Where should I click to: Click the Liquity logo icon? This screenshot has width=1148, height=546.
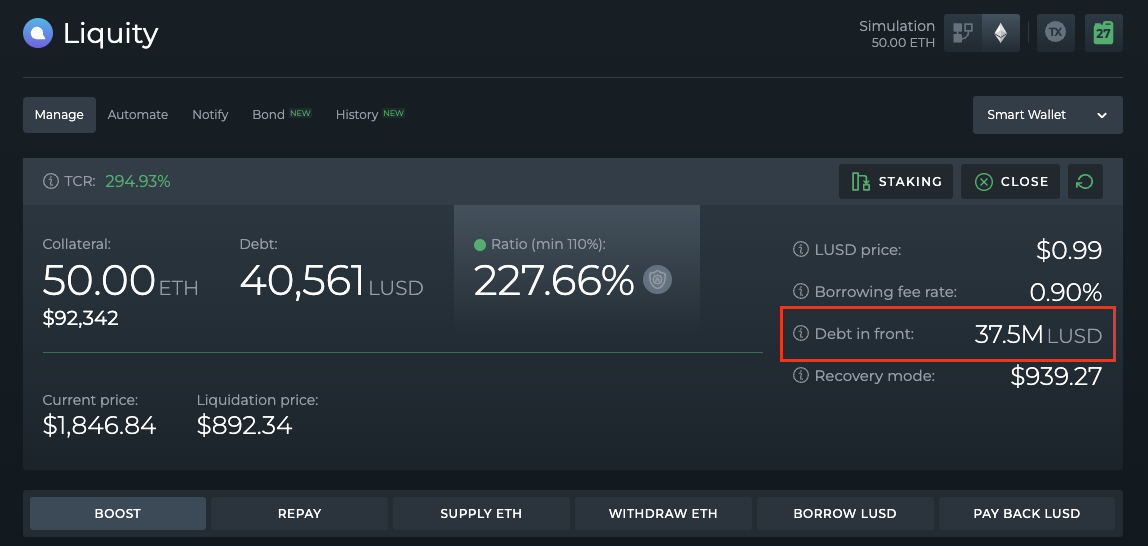(38, 33)
